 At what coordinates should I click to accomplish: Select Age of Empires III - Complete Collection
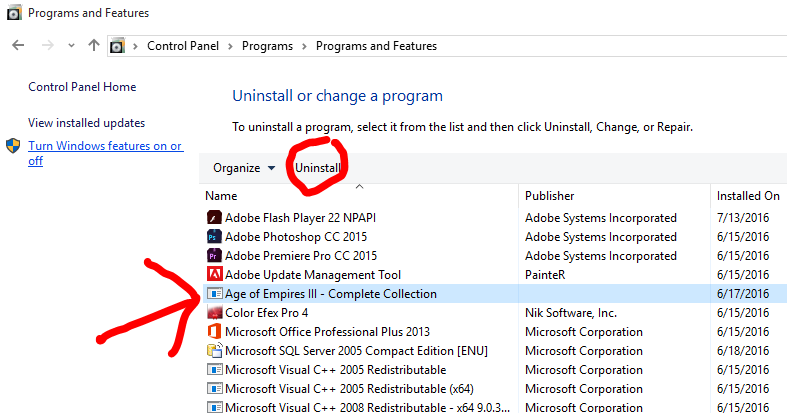point(331,294)
